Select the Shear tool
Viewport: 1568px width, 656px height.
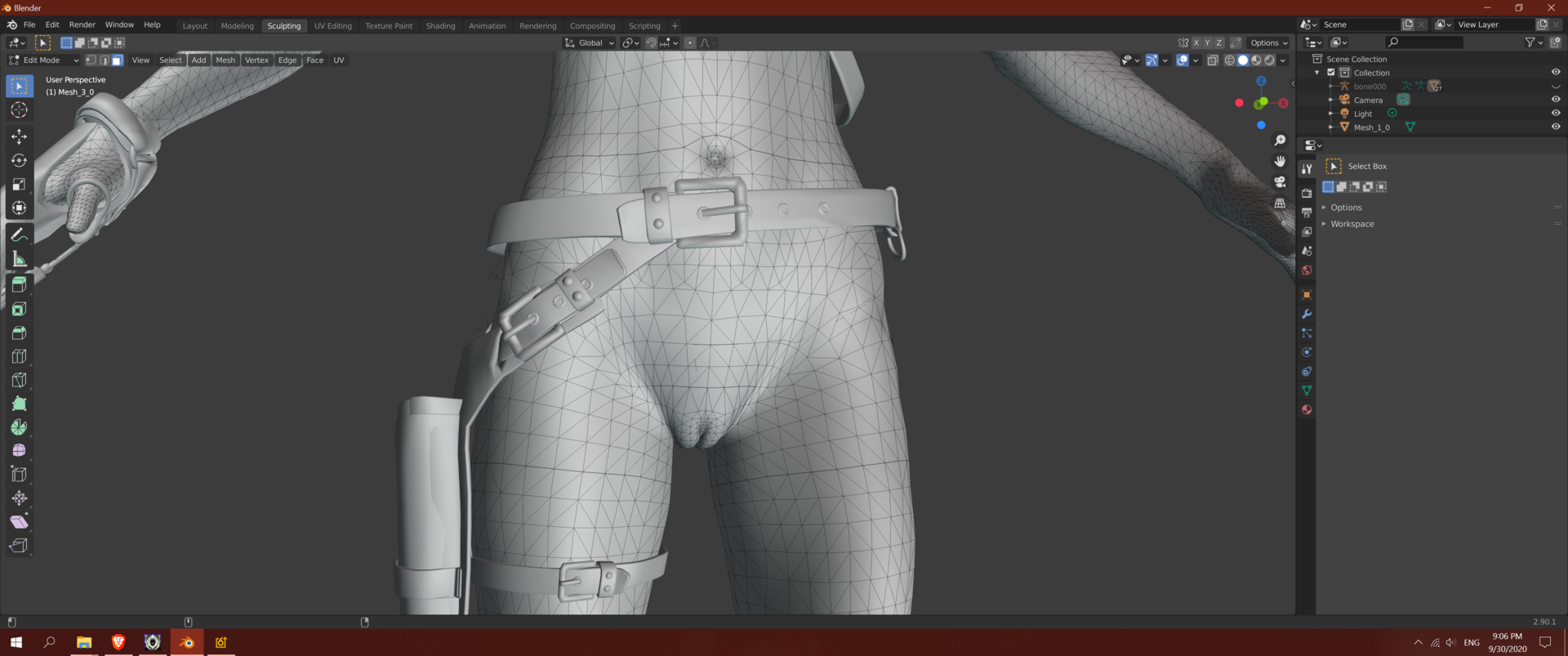click(19, 522)
